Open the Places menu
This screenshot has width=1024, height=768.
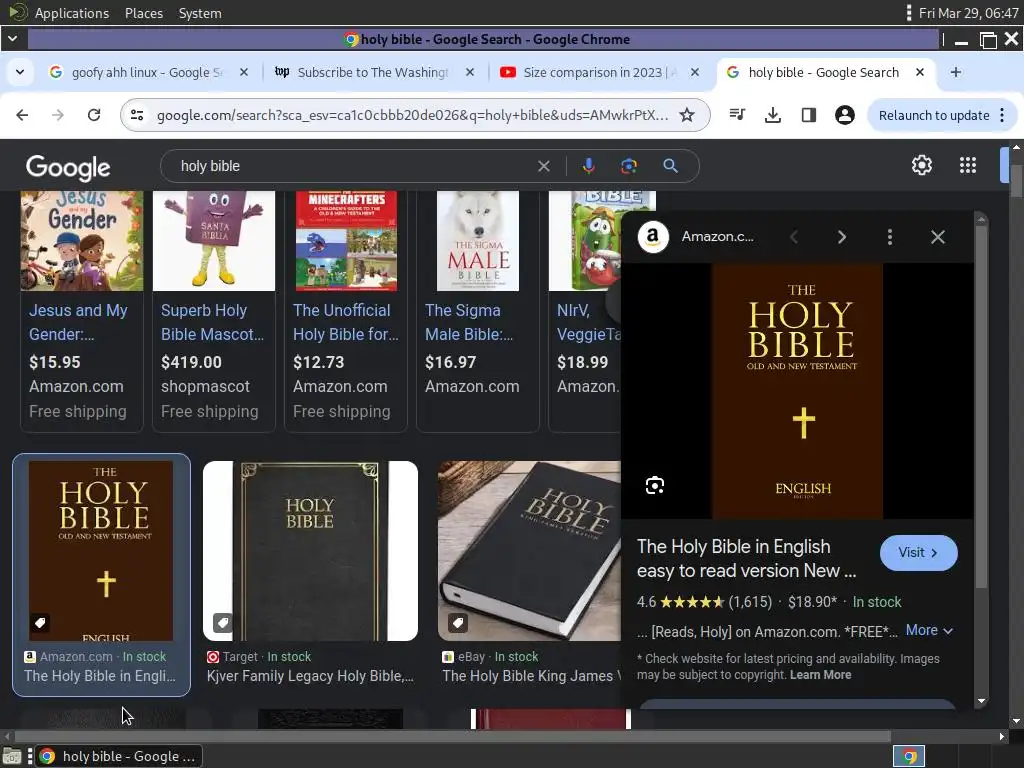pos(144,13)
